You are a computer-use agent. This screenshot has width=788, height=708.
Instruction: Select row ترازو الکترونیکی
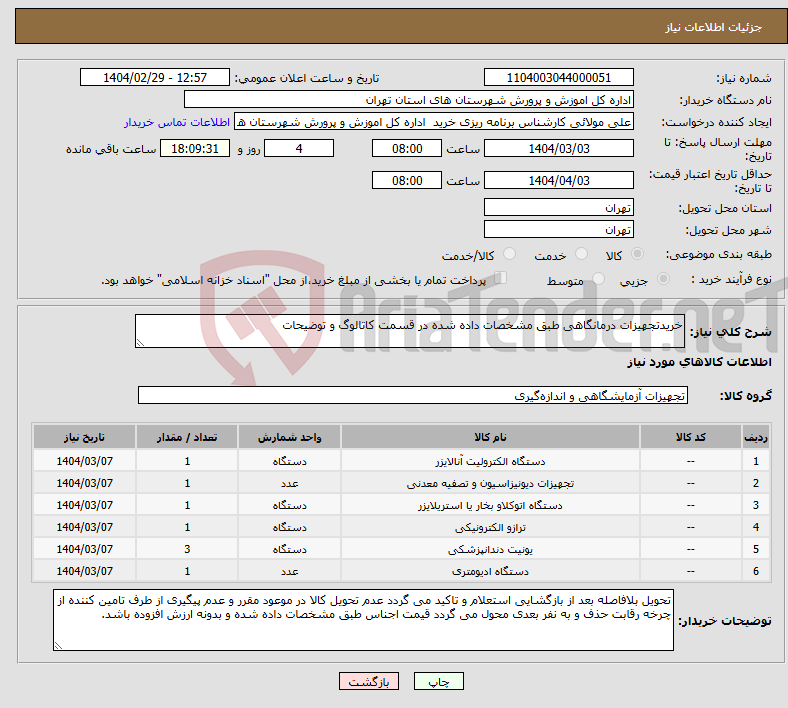(401, 527)
